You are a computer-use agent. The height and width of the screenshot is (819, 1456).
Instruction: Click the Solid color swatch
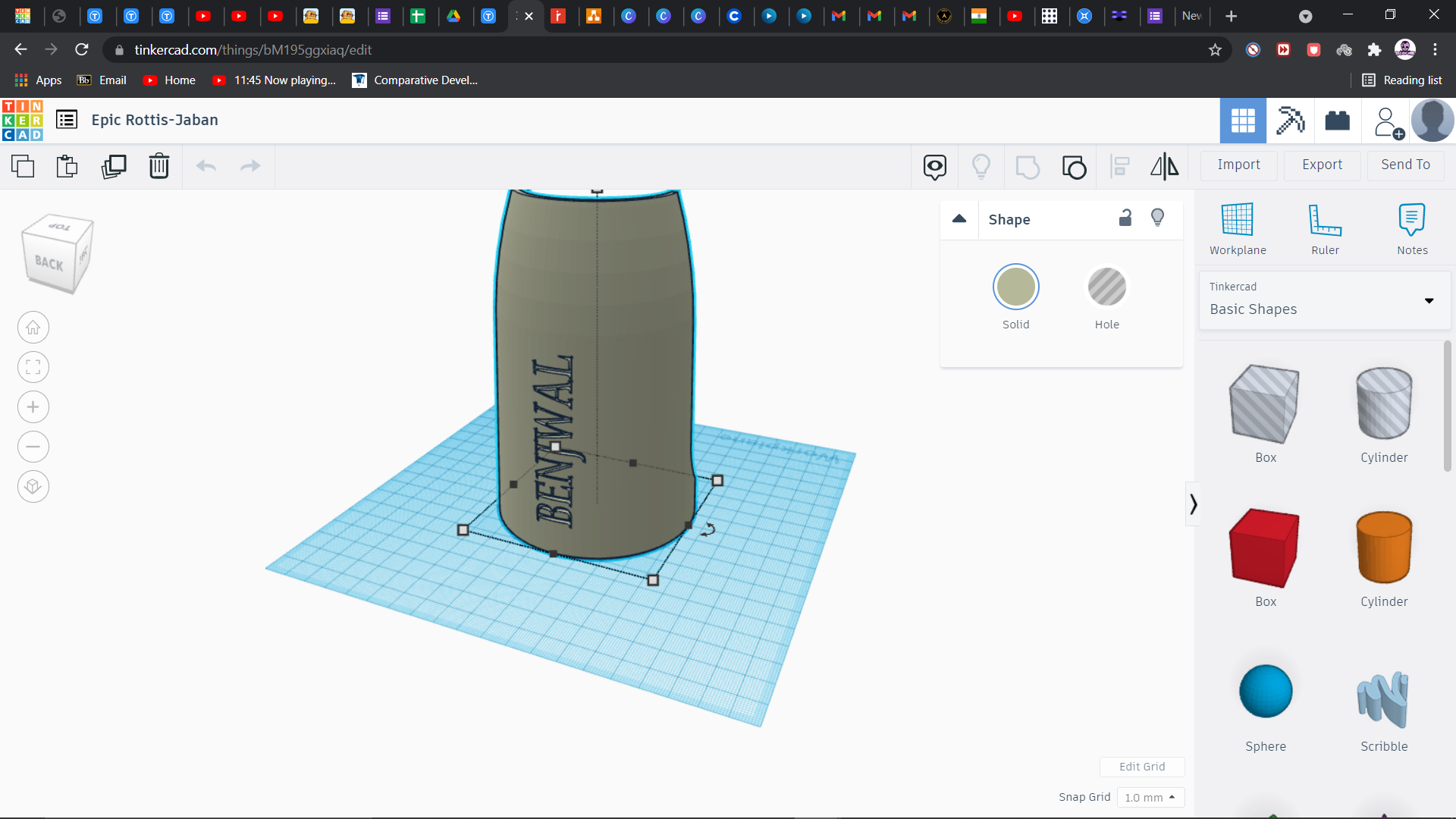click(1015, 287)
